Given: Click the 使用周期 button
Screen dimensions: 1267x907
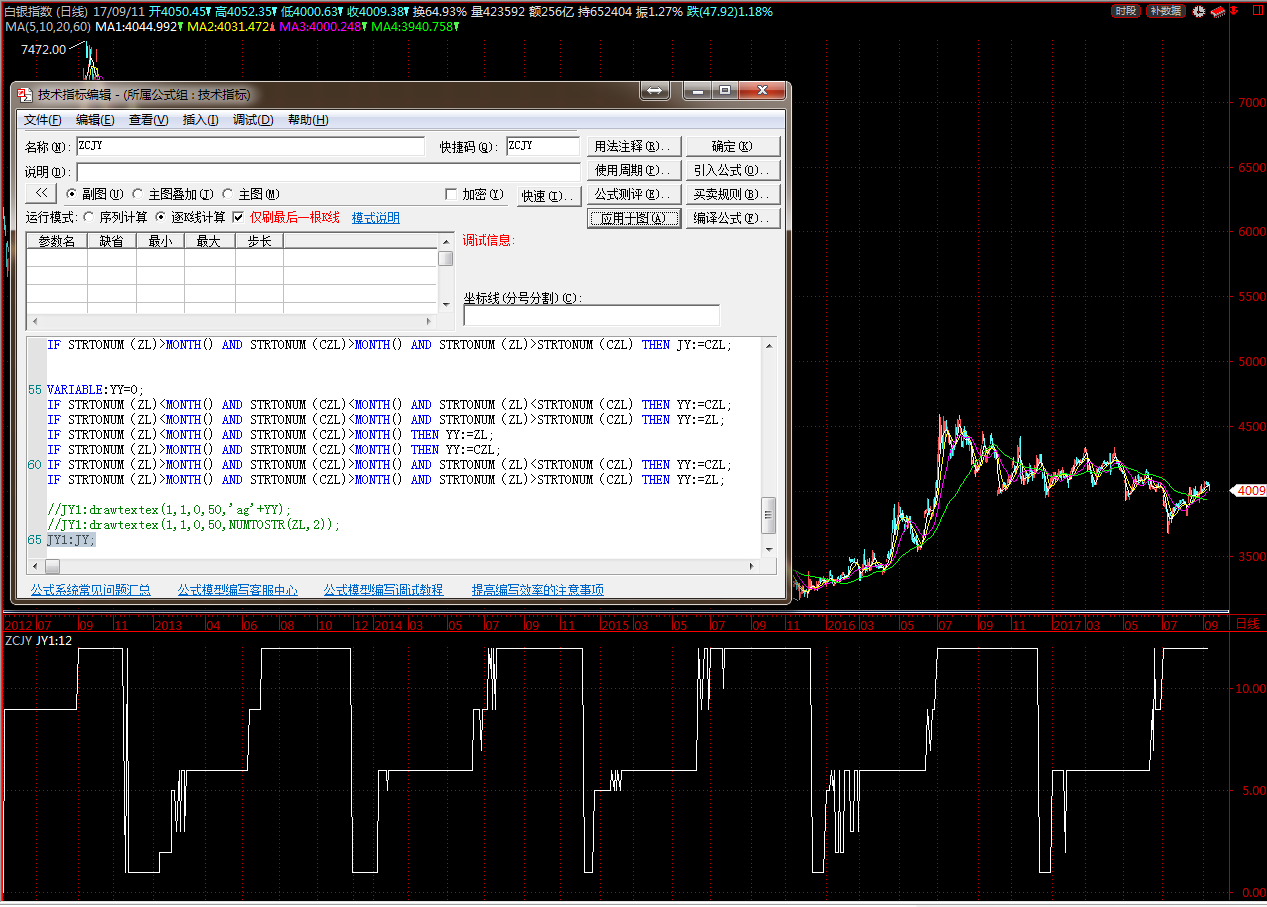Looking at the screenshot, I should click(634, 171).
